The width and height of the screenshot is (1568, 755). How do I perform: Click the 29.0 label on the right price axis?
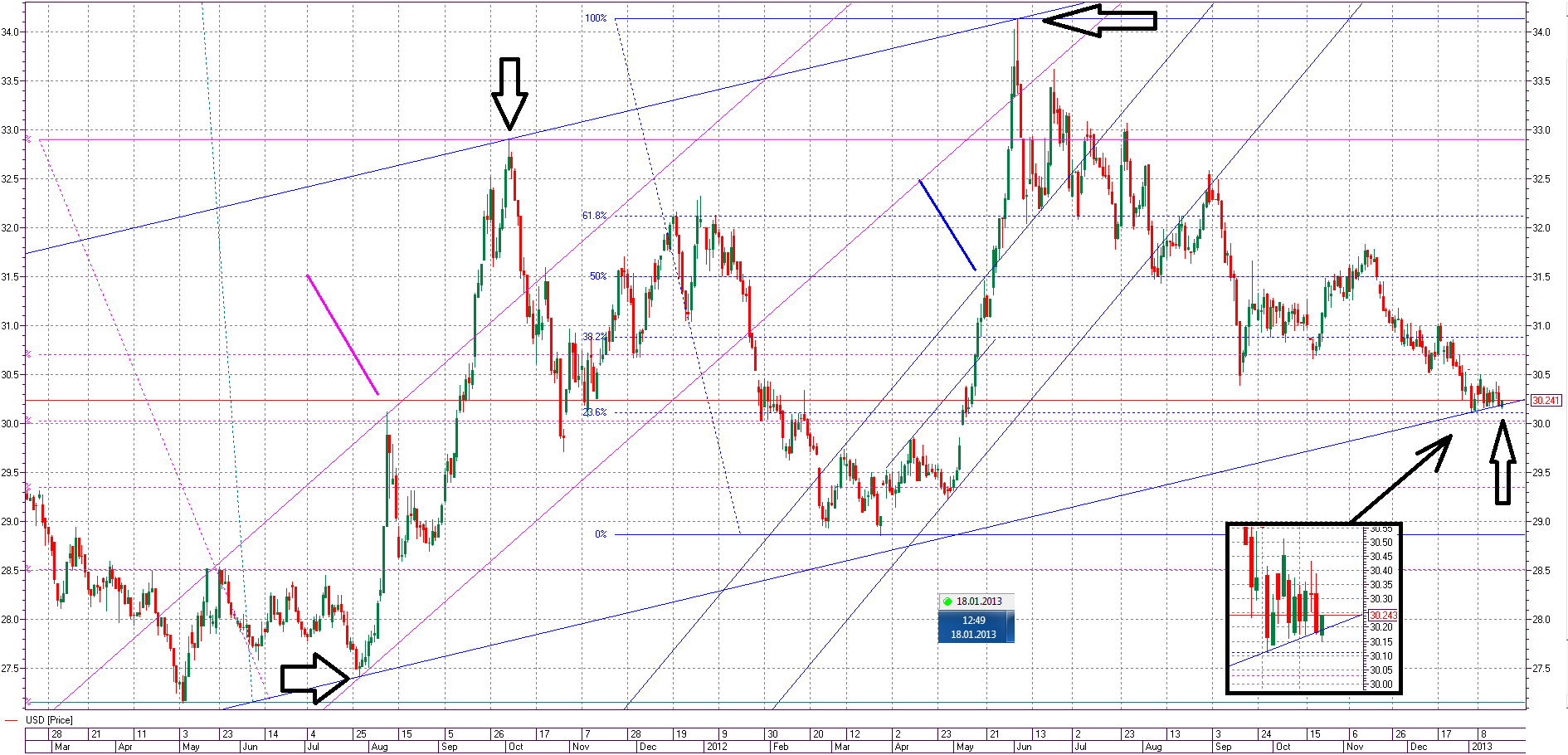click(1541, 522)
